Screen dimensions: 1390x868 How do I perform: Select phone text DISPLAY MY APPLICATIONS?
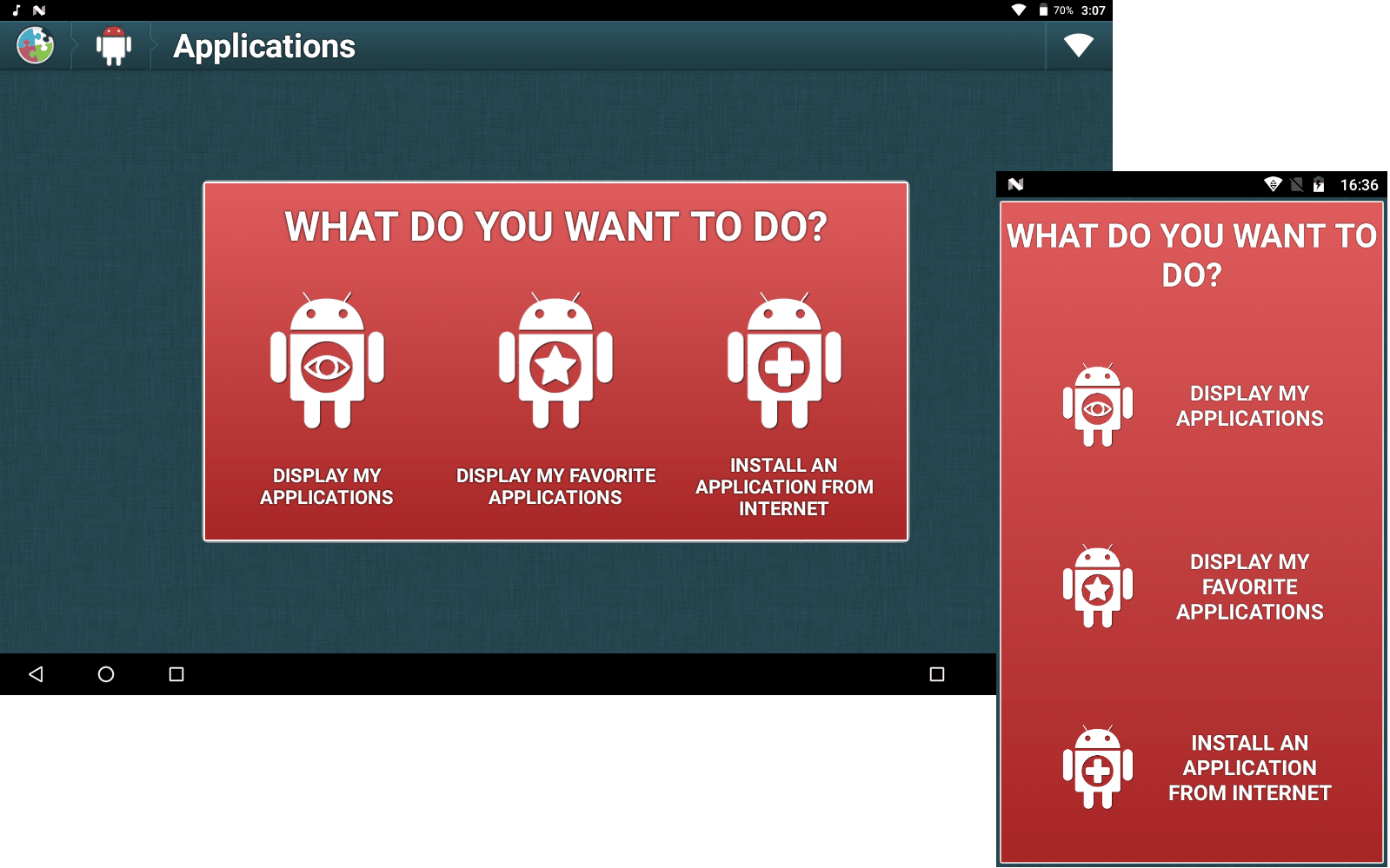(x=1250, y=406)
